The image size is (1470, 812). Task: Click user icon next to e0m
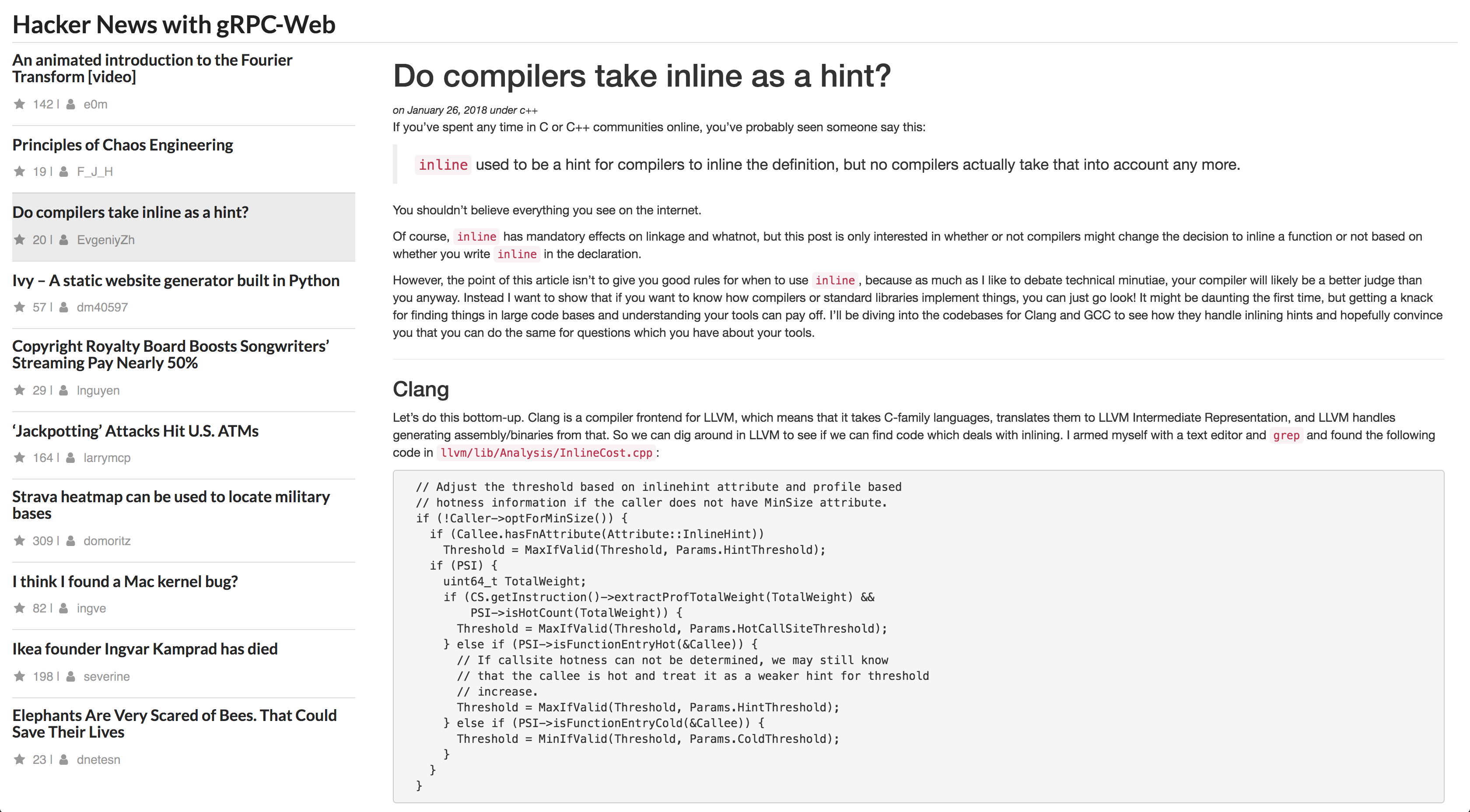[71, 104]
